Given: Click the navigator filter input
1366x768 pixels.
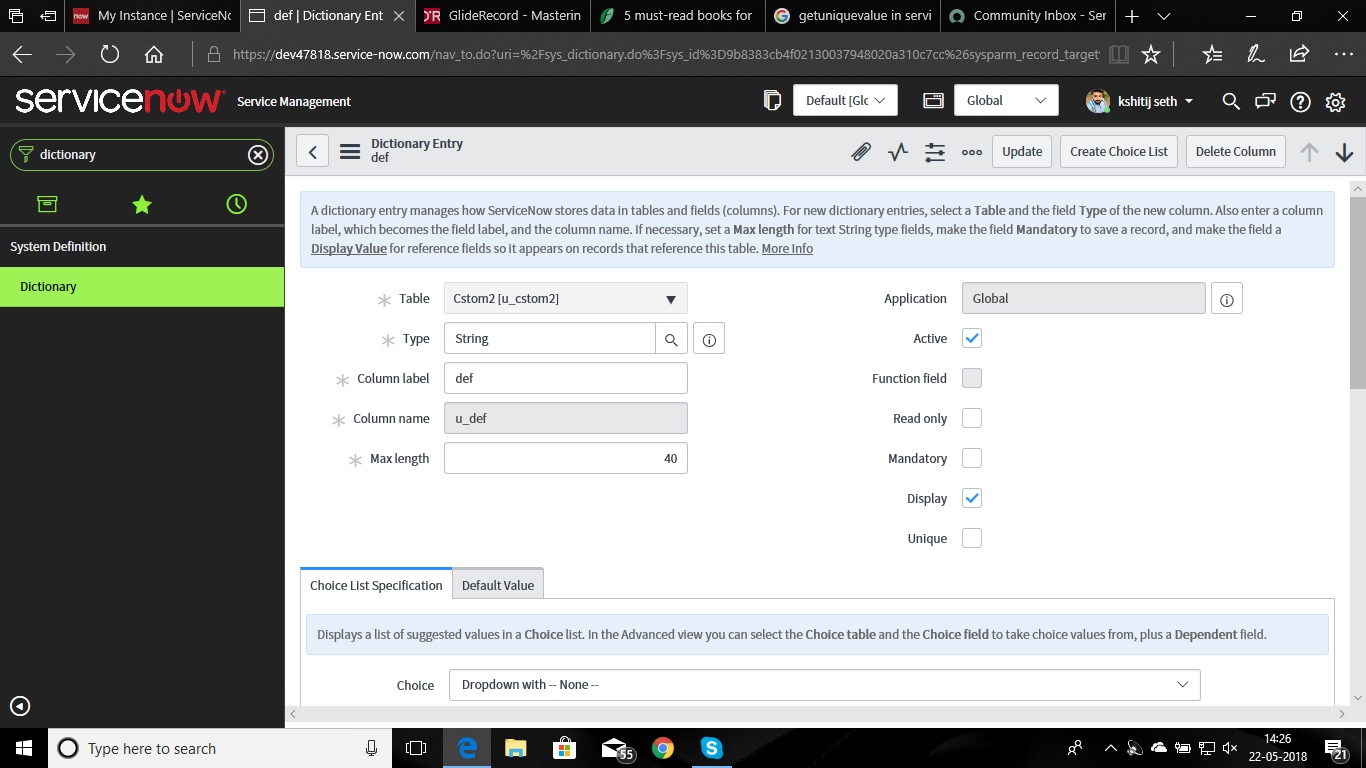Looking at the screenshot, I should (142, 155).
